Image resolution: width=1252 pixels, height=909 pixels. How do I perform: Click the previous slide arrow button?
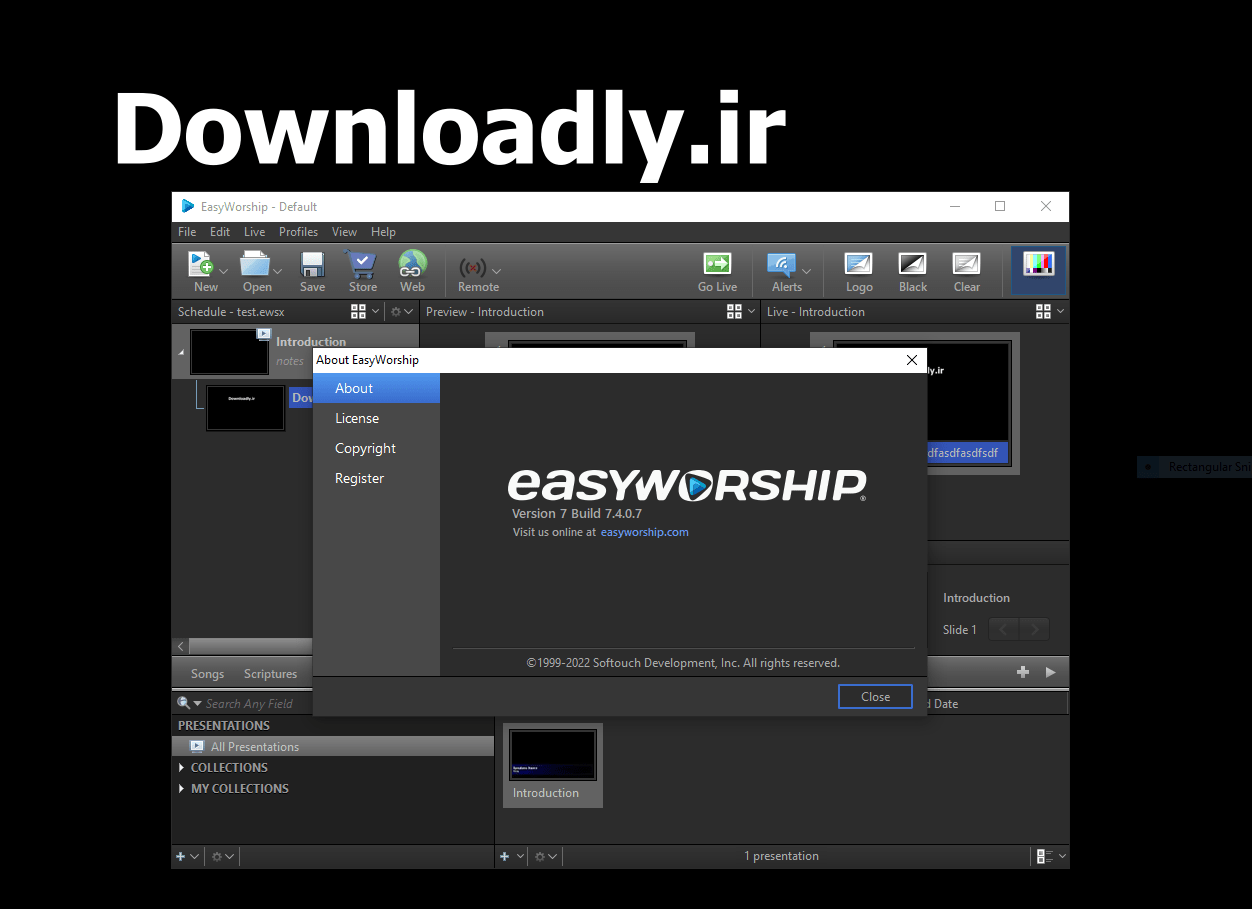pos(1004,630)
